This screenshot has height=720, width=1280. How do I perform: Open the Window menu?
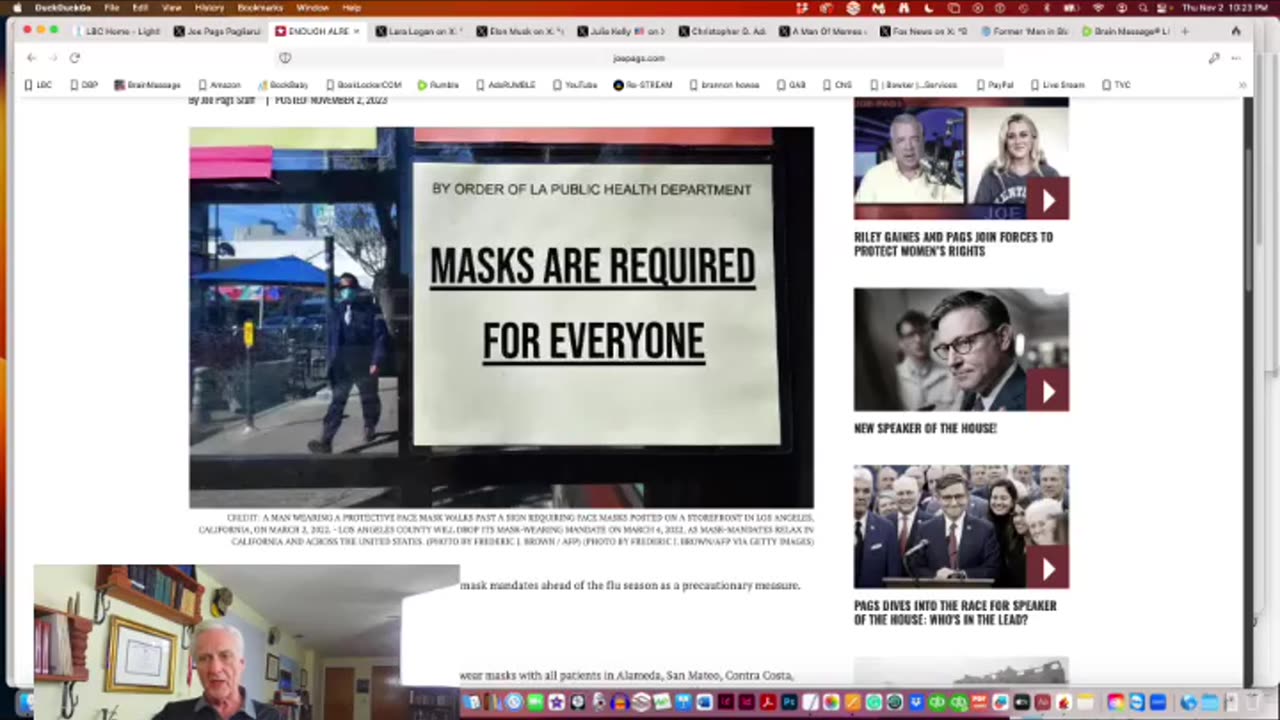tap(312, 7)
